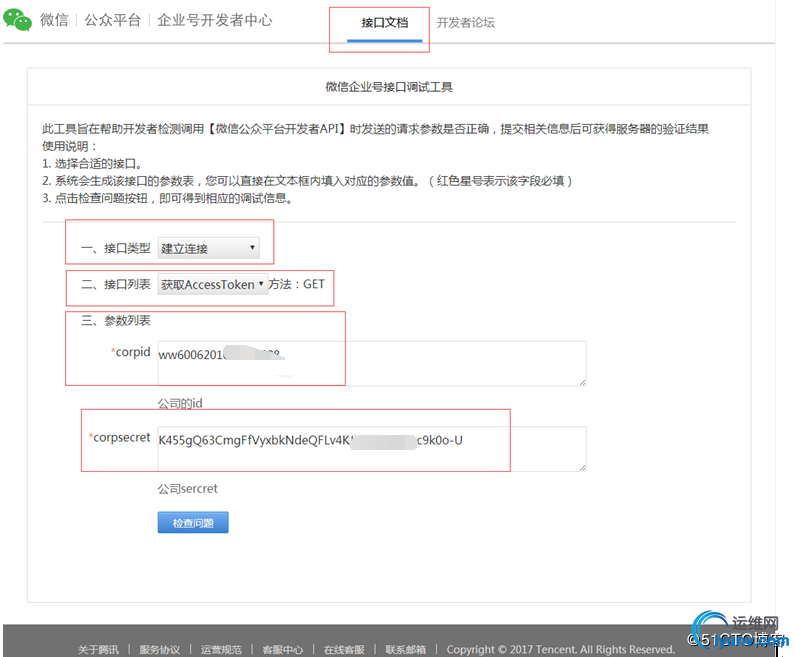Open the 在线客服 footer link
795x657 pixels.
click(344, 649)
